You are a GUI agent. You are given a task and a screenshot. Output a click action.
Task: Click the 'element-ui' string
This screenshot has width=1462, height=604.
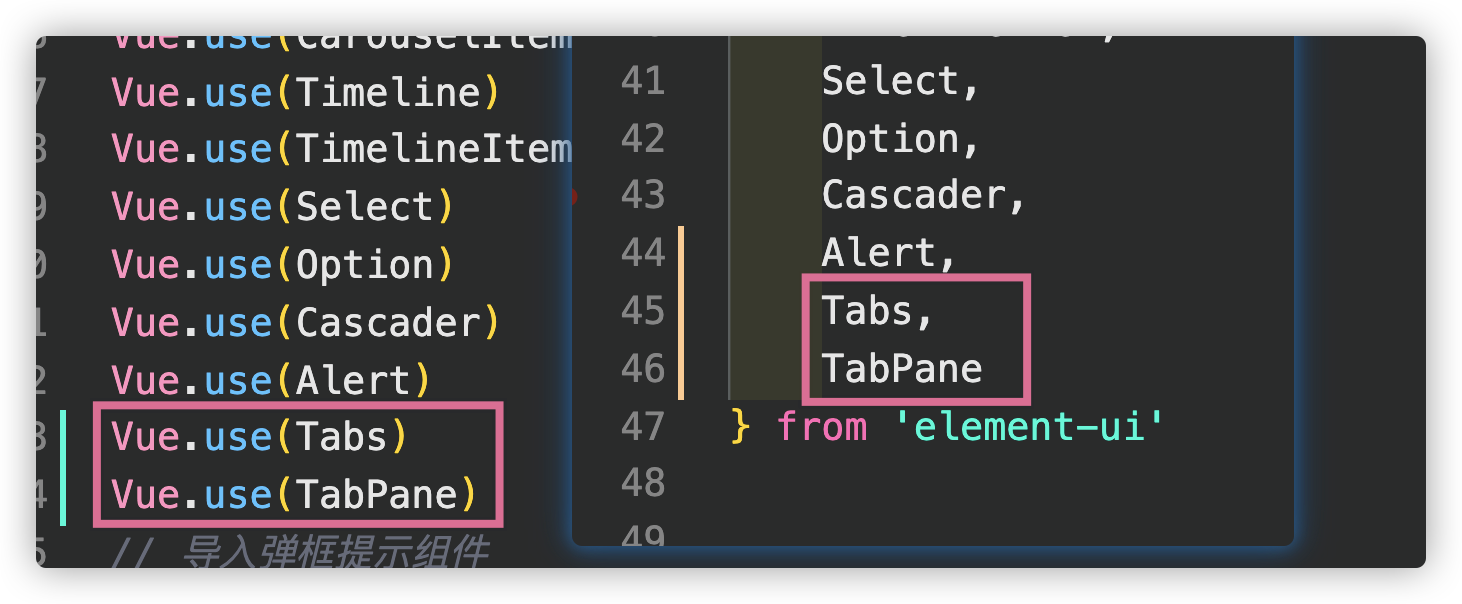(x=1028, y=427)
